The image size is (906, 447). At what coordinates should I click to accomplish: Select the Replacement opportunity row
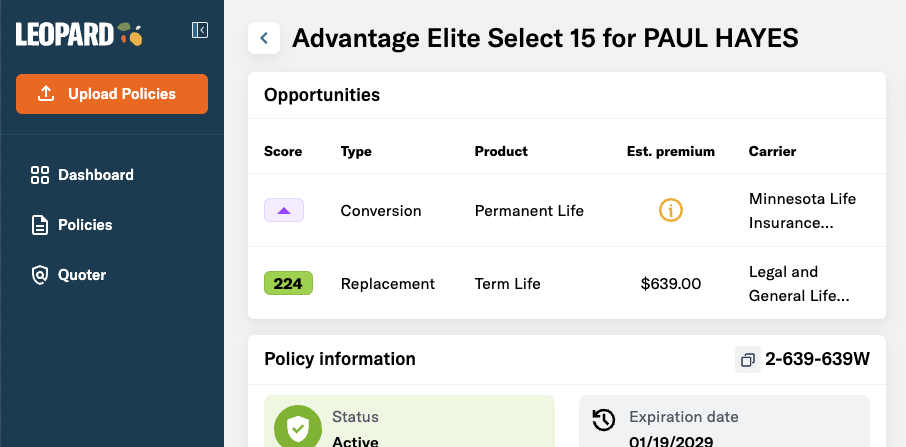(388, 284)
